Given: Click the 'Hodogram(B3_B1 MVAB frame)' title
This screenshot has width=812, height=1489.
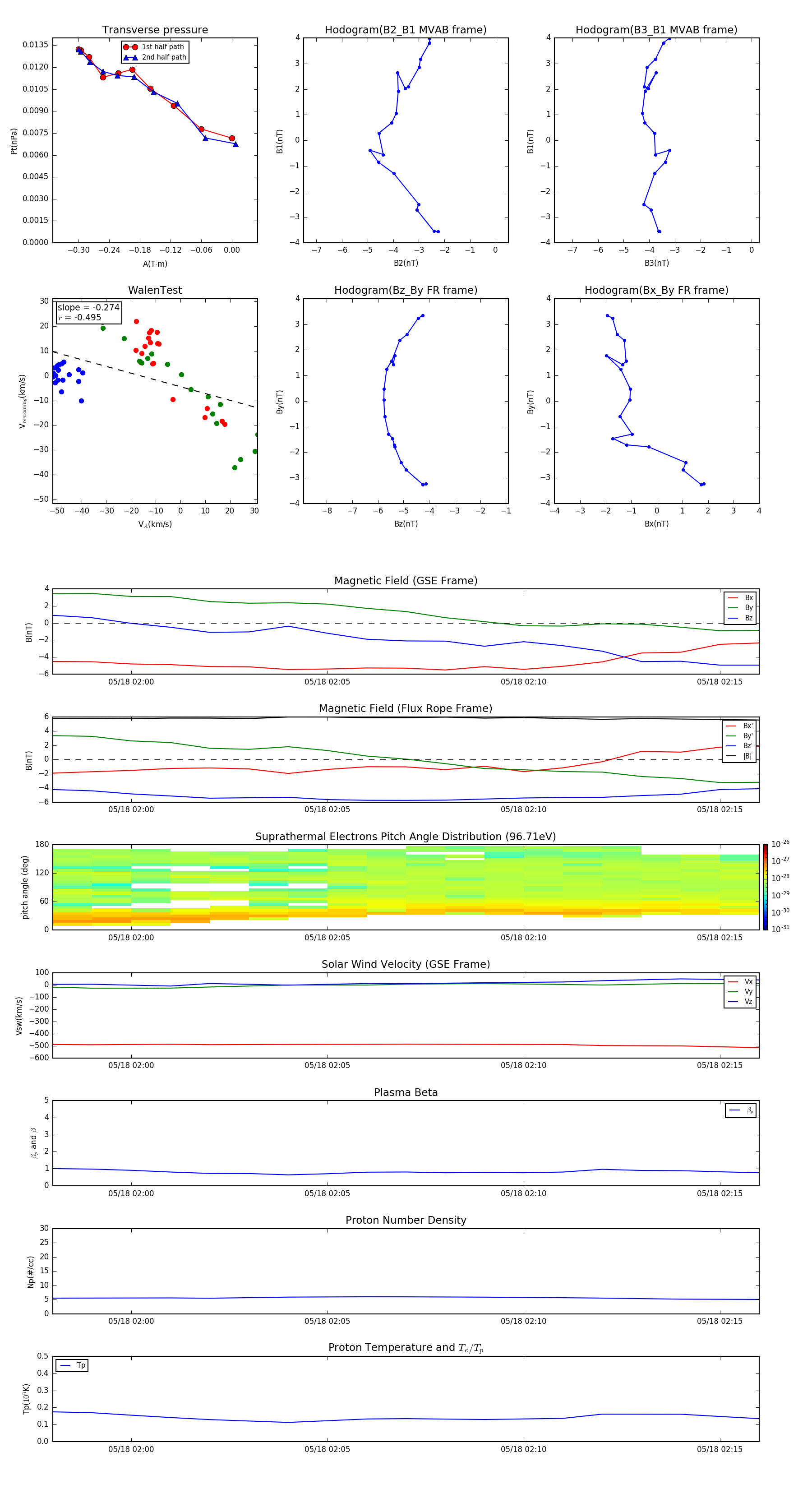Looking at the screenshot, I should click(656, 30).
